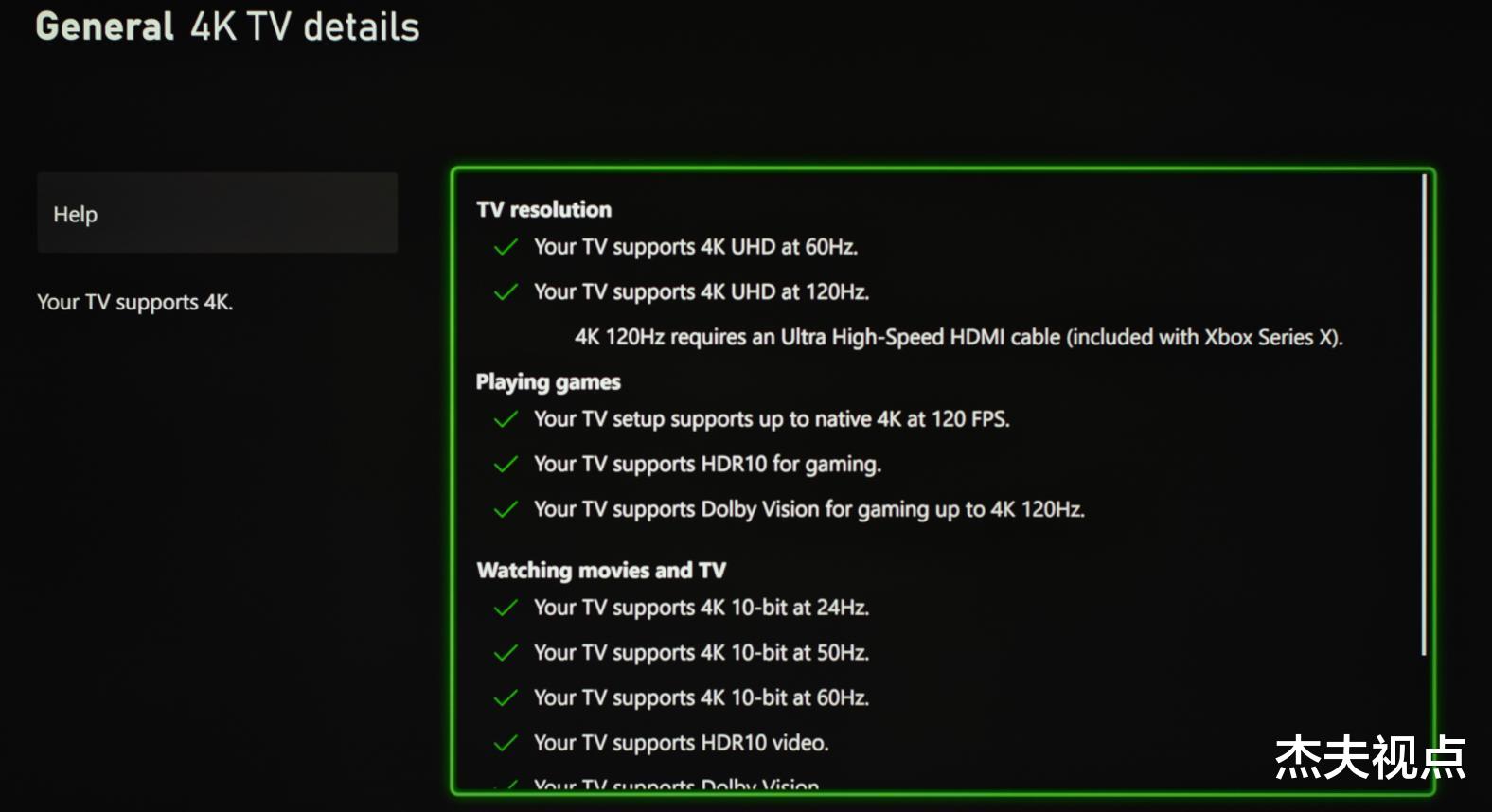Select the TV resolution section heading
The width and height of the screenshot is (1492, 812).
(544, 209)
